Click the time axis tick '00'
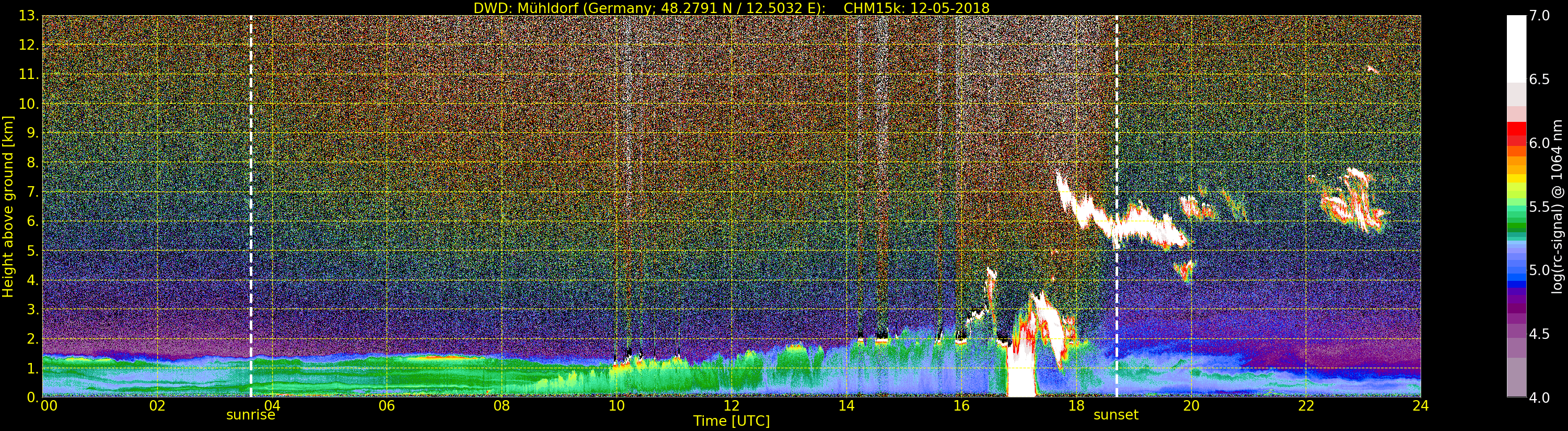Viewport: 1568px width, 431px height. point(49,406)
